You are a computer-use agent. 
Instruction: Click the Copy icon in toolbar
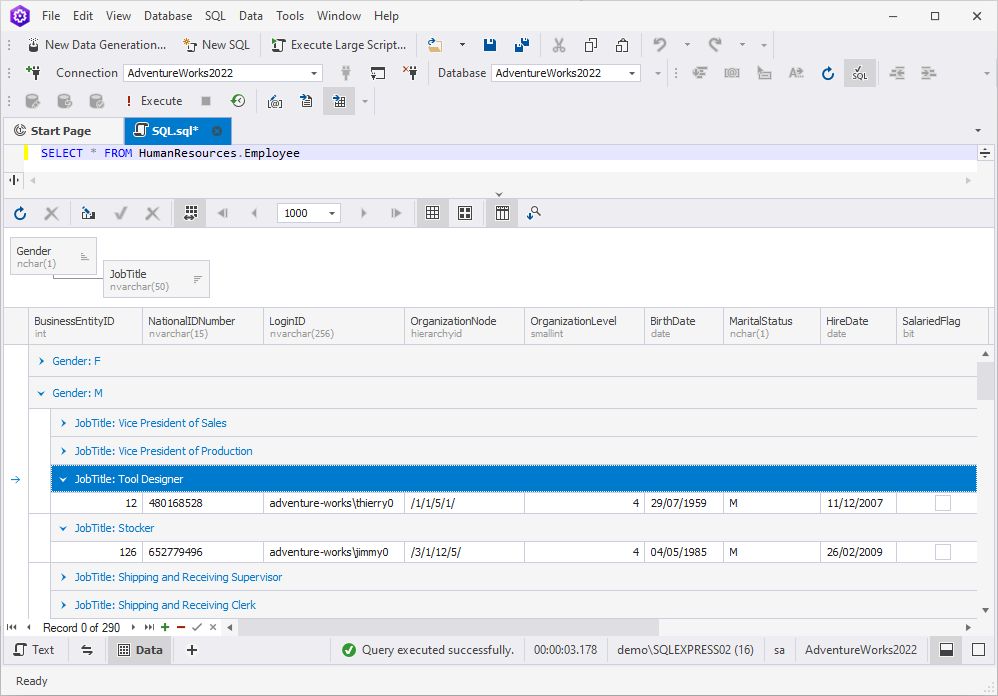click(591, 45)
